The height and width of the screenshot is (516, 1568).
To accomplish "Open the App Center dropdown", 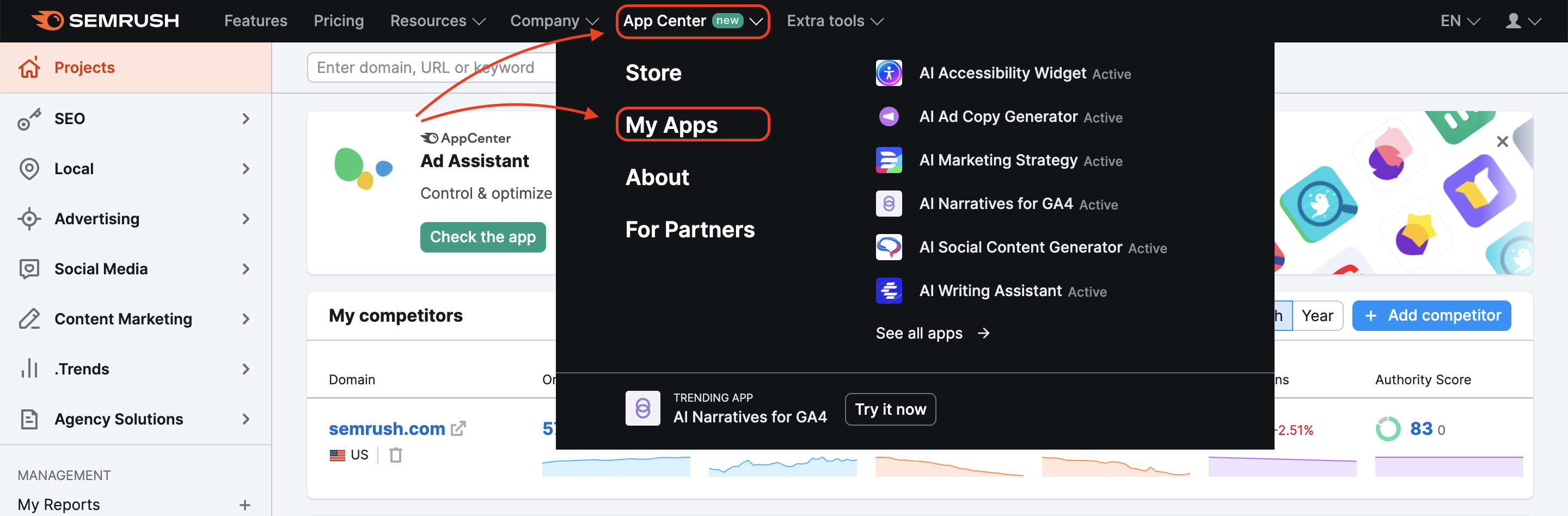I will coord(693,21).
